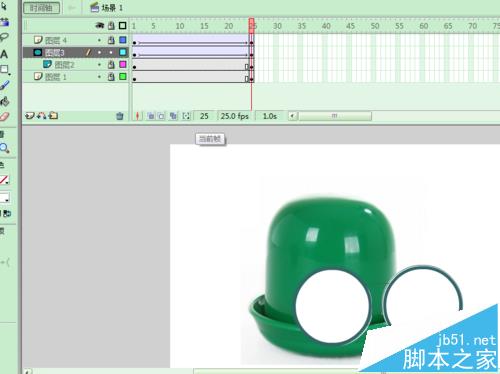Click the current frame value 25

(x=204, y=116)
